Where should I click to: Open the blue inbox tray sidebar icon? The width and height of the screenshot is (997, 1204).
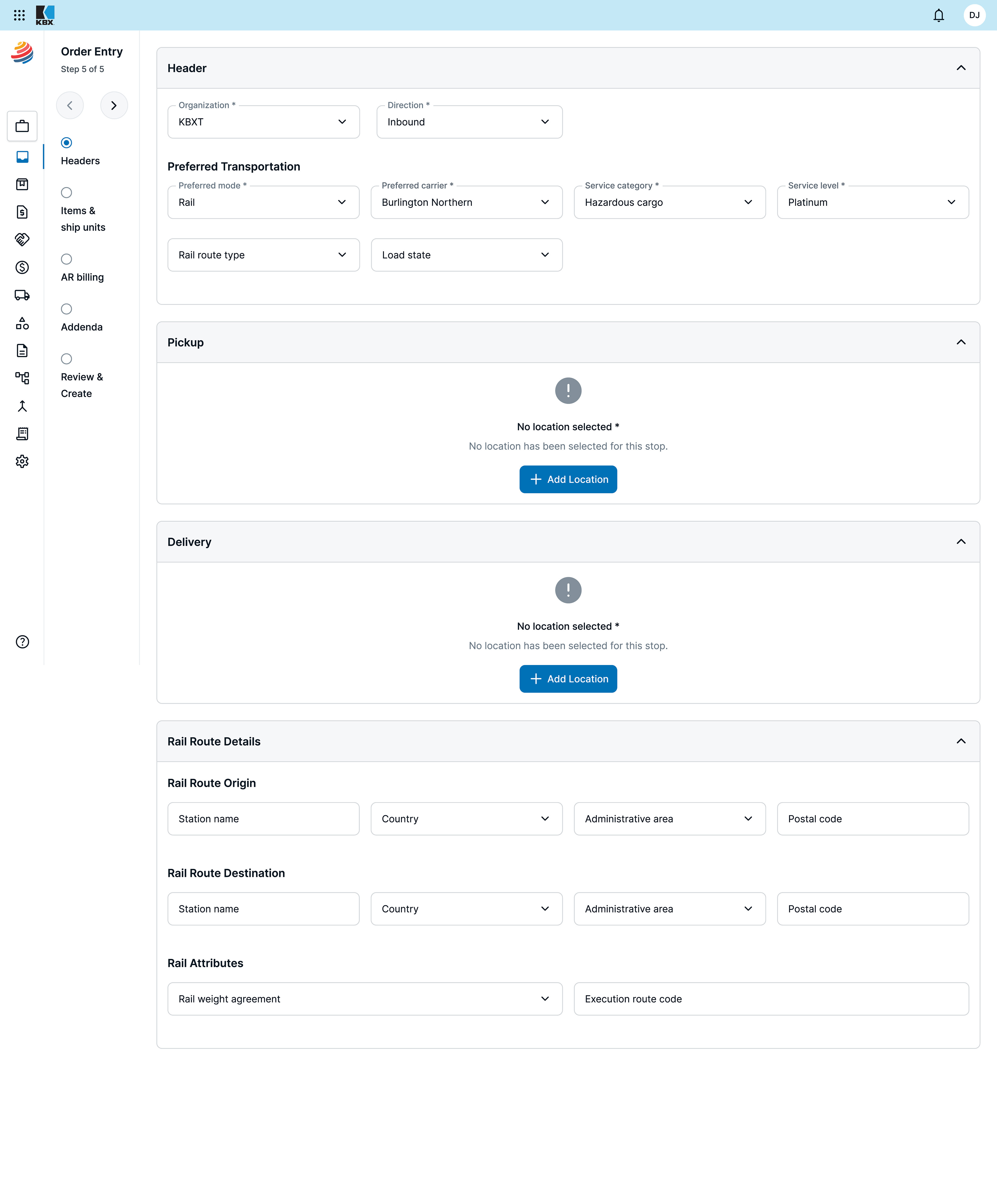coord(22,157)
